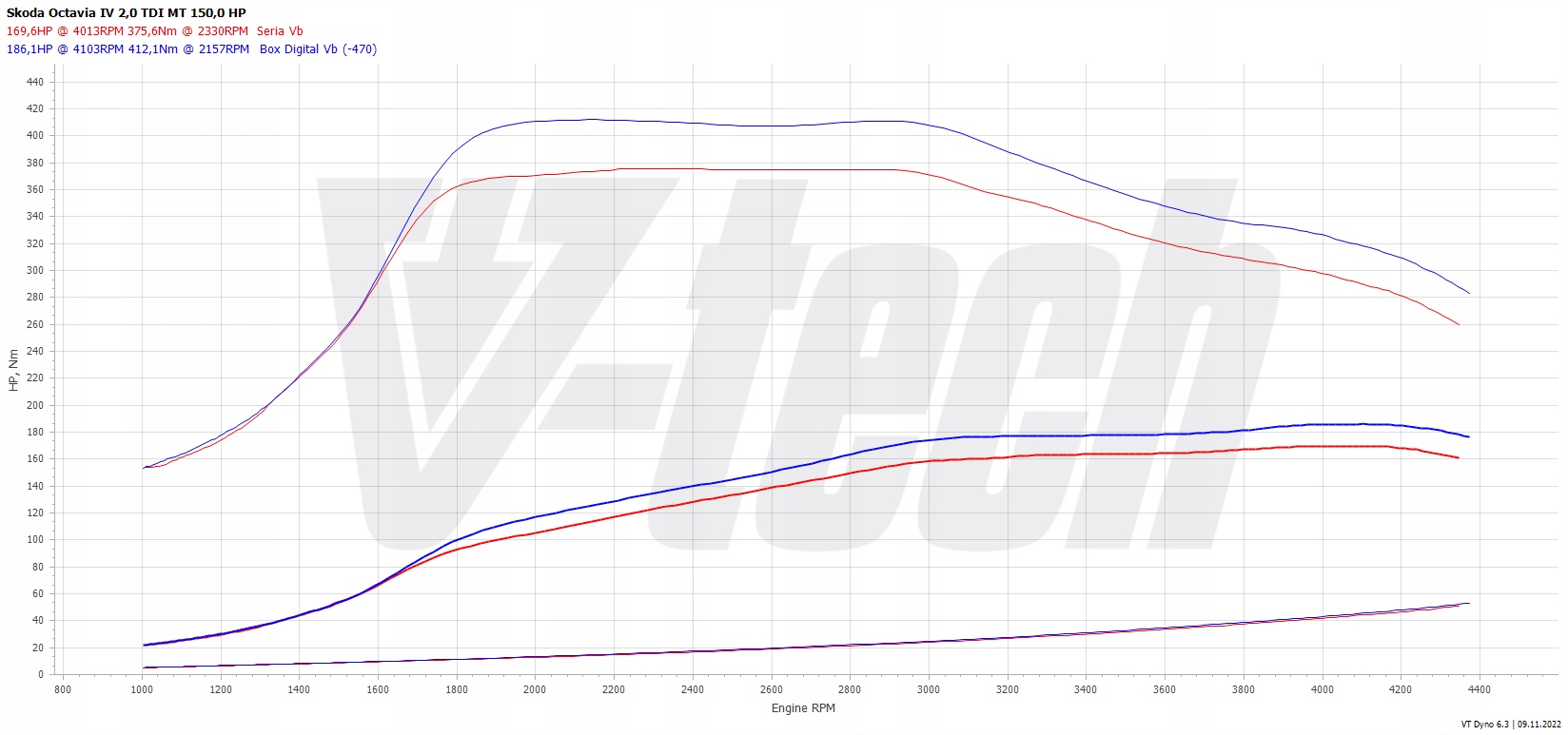The image size is (1568, 735).
Task: Click the 1800 tick on the RPM axis
Action: (457, 689)
